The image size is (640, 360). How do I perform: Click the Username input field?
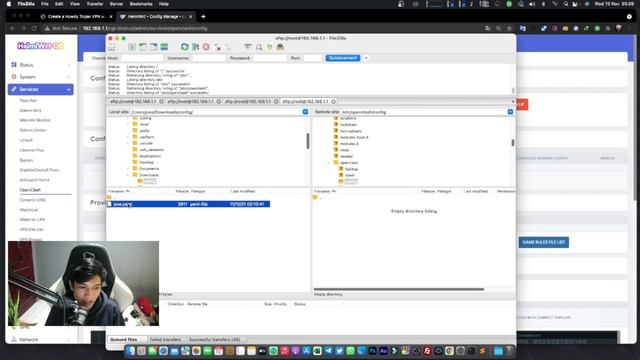click(x=208, y=58)
